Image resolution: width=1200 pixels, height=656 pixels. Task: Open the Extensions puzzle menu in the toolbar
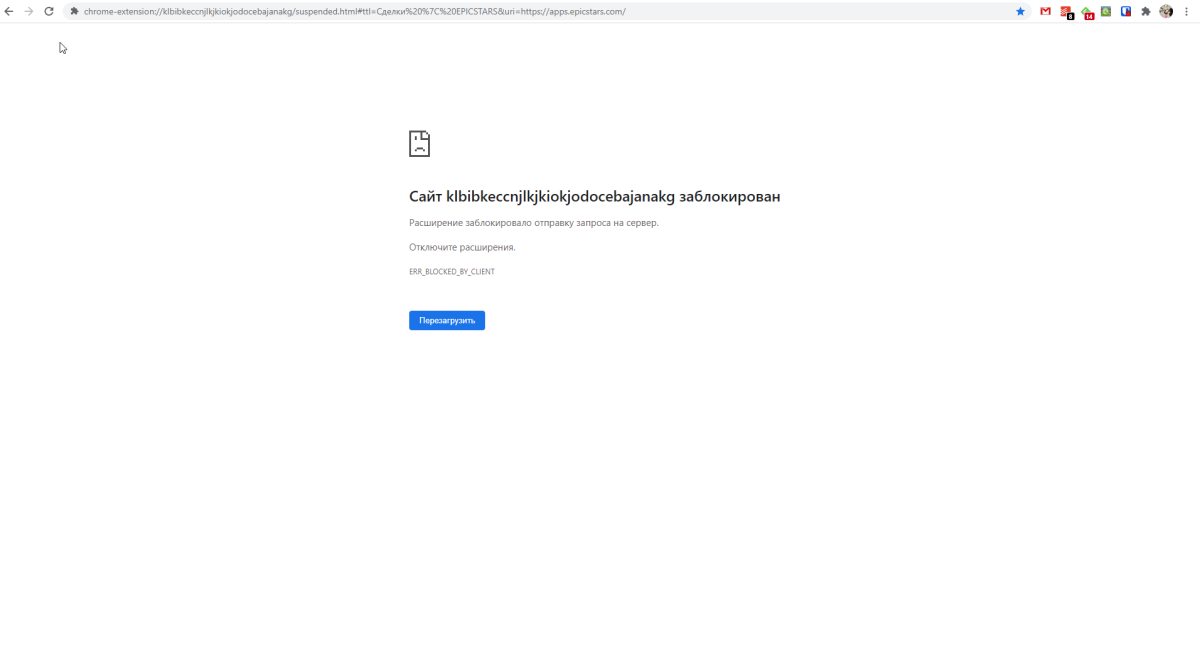1146,11
